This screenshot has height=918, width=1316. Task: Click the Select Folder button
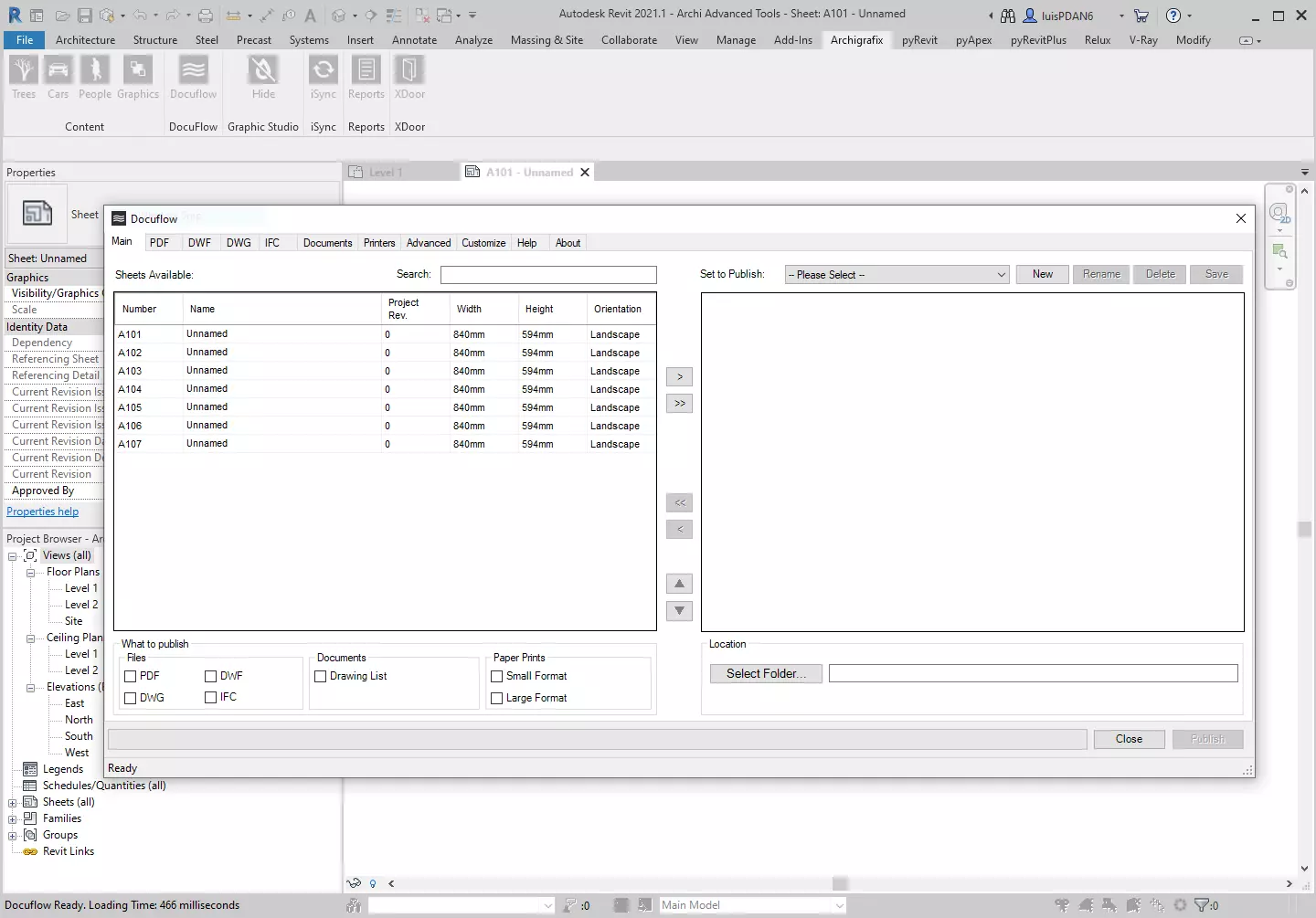click(766, 674)
